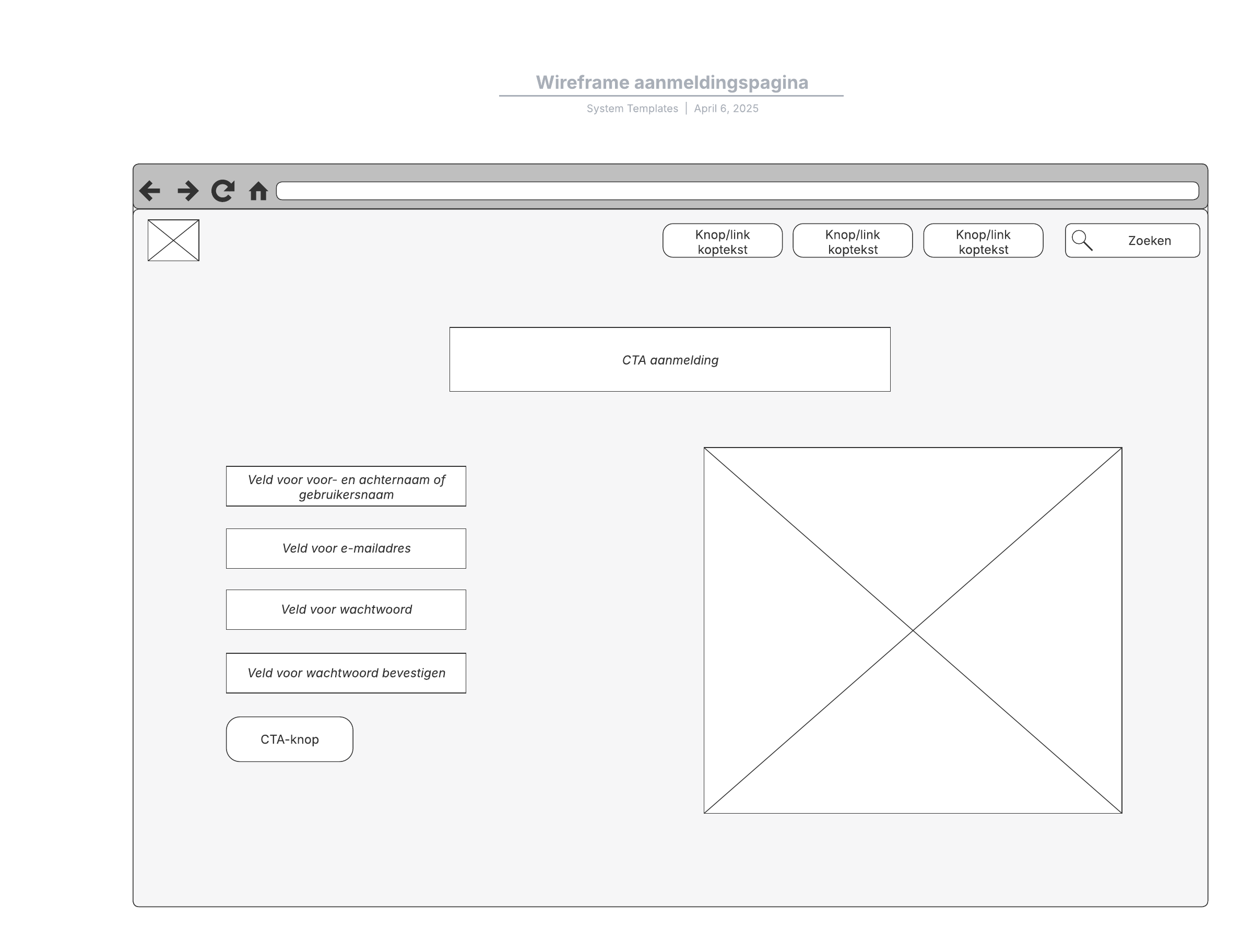
Task: Click the browser forward arrow icon
Action: pos(187,191)
